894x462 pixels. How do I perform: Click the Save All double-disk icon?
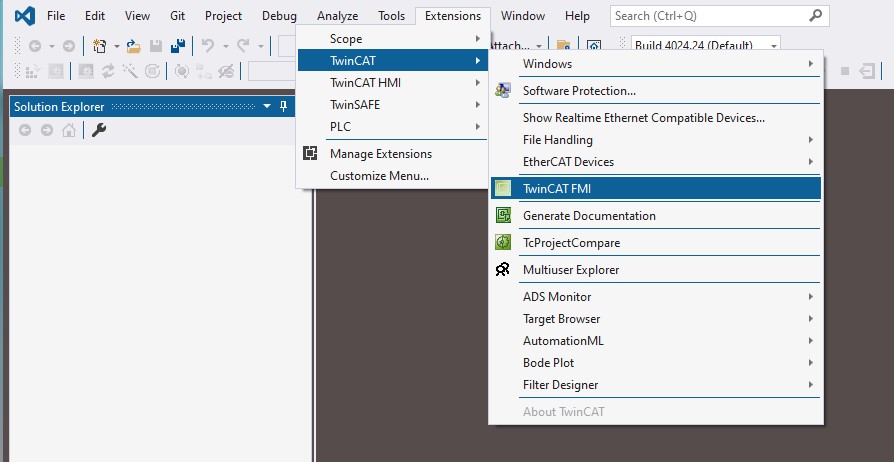(178, 46)
